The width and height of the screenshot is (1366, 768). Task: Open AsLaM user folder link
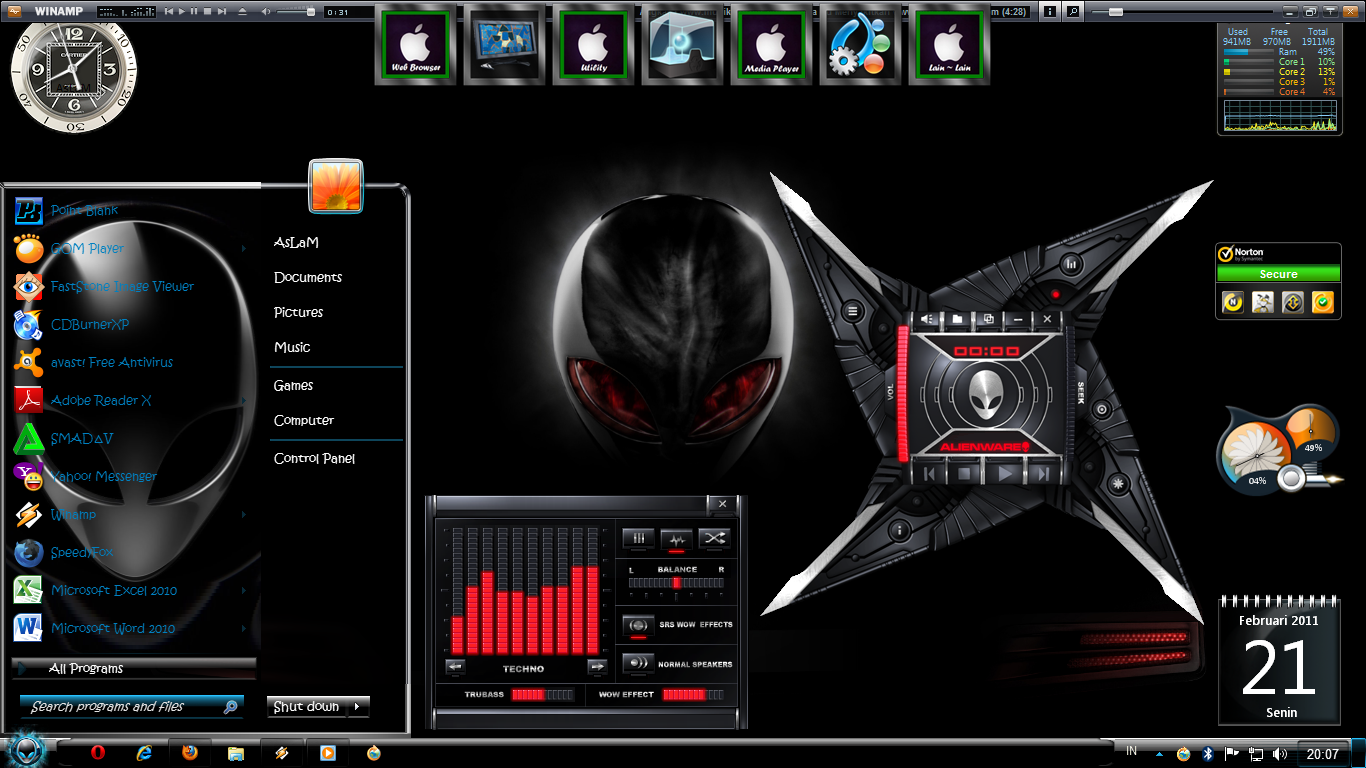(x=296, y=242)
